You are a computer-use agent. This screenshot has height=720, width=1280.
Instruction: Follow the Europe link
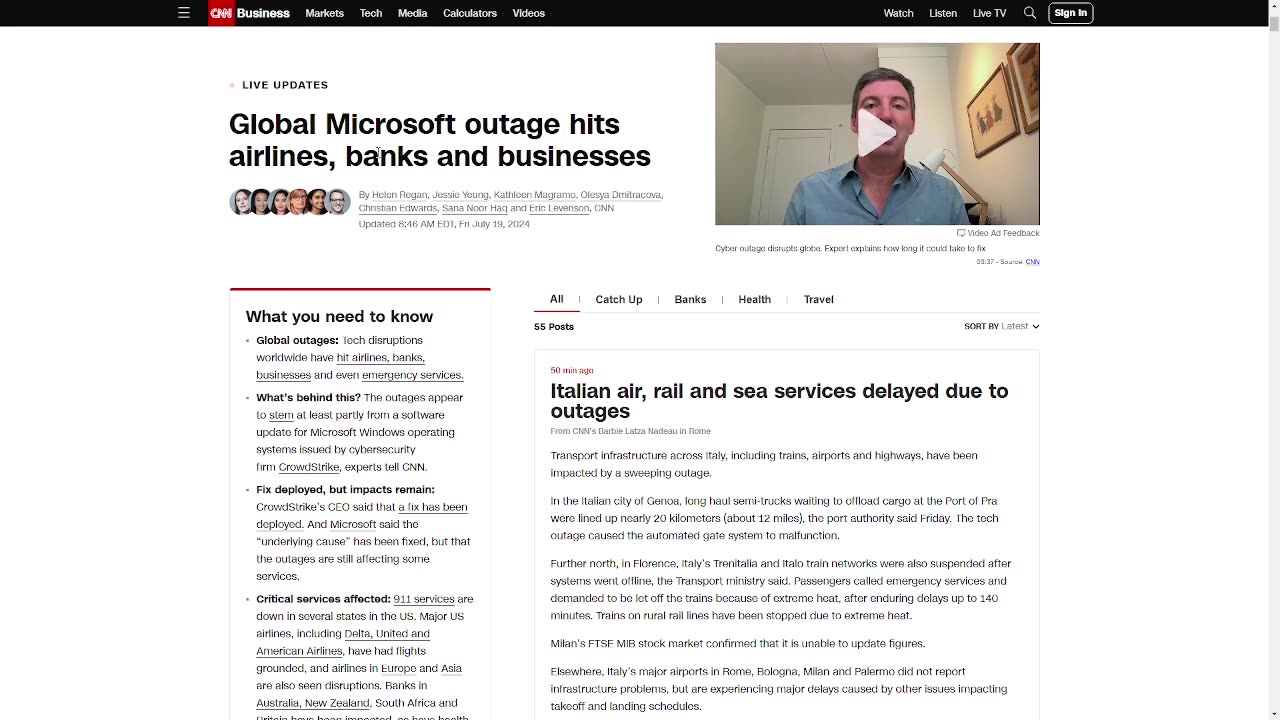coord(399,668)
